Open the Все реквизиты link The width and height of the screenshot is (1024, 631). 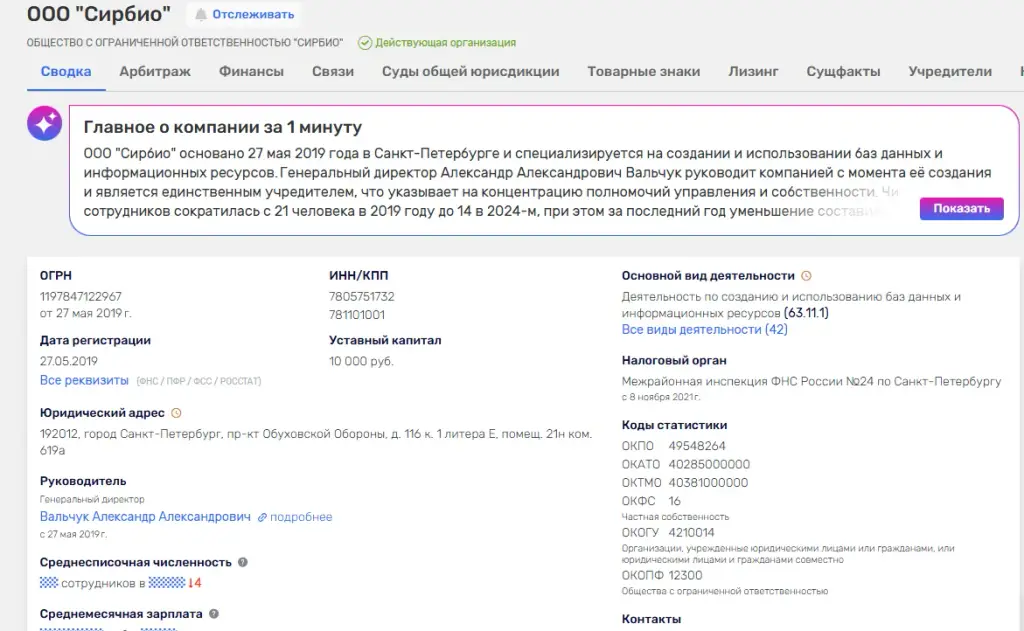click(84, 380)
